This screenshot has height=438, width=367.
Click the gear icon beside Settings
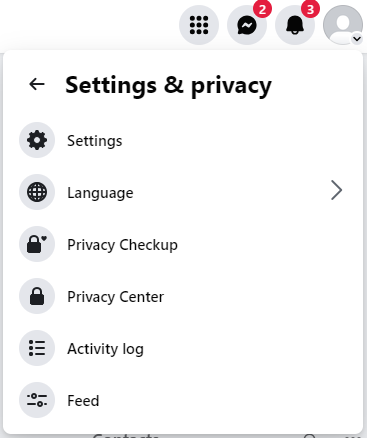[x=37, y=140]
